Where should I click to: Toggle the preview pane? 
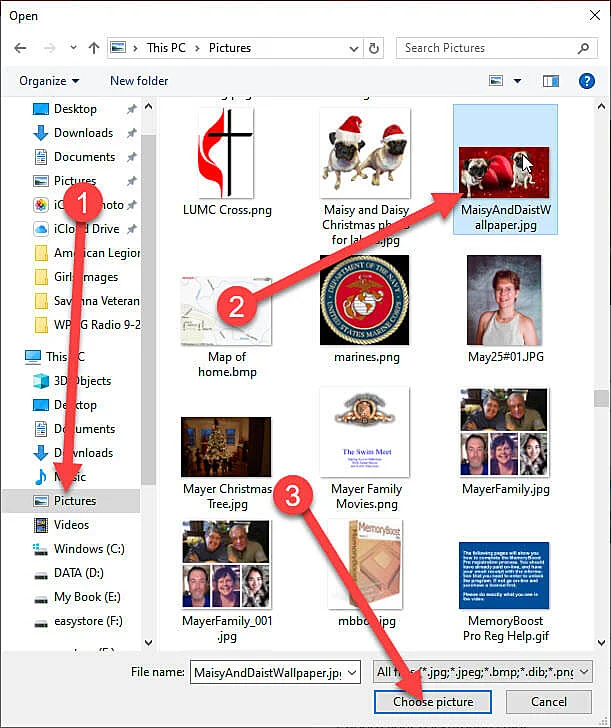[x=551, y=81]
